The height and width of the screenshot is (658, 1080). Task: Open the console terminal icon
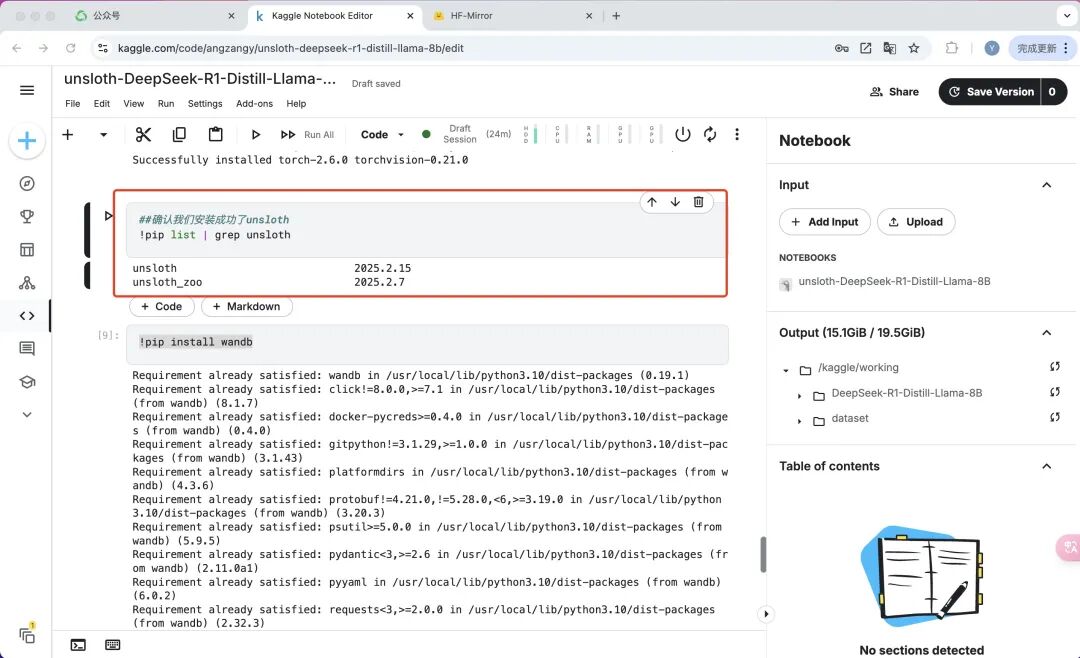[79, 645]
